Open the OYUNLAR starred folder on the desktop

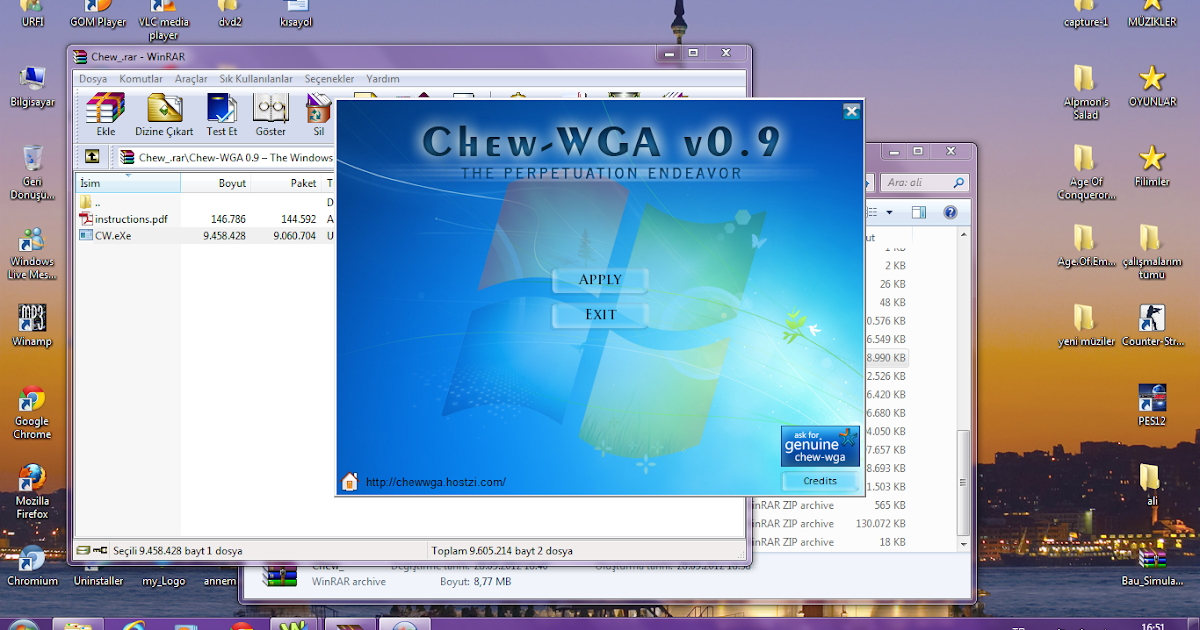pos(1152,86)
